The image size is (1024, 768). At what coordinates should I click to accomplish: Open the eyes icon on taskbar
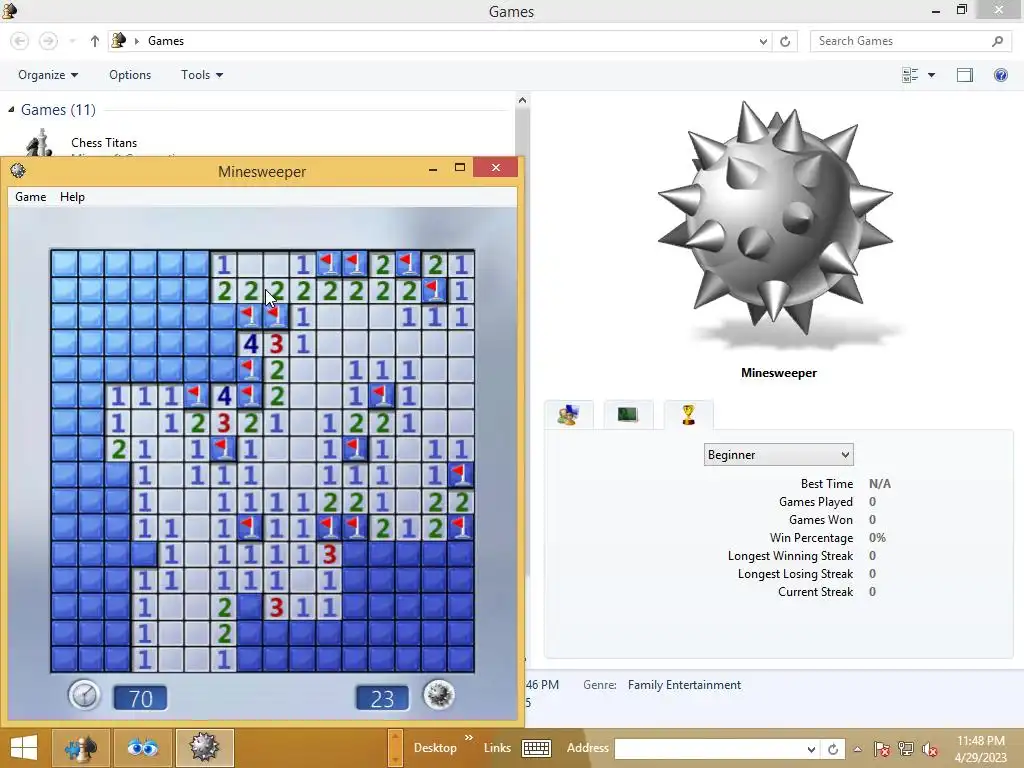[x=142, y=748]
